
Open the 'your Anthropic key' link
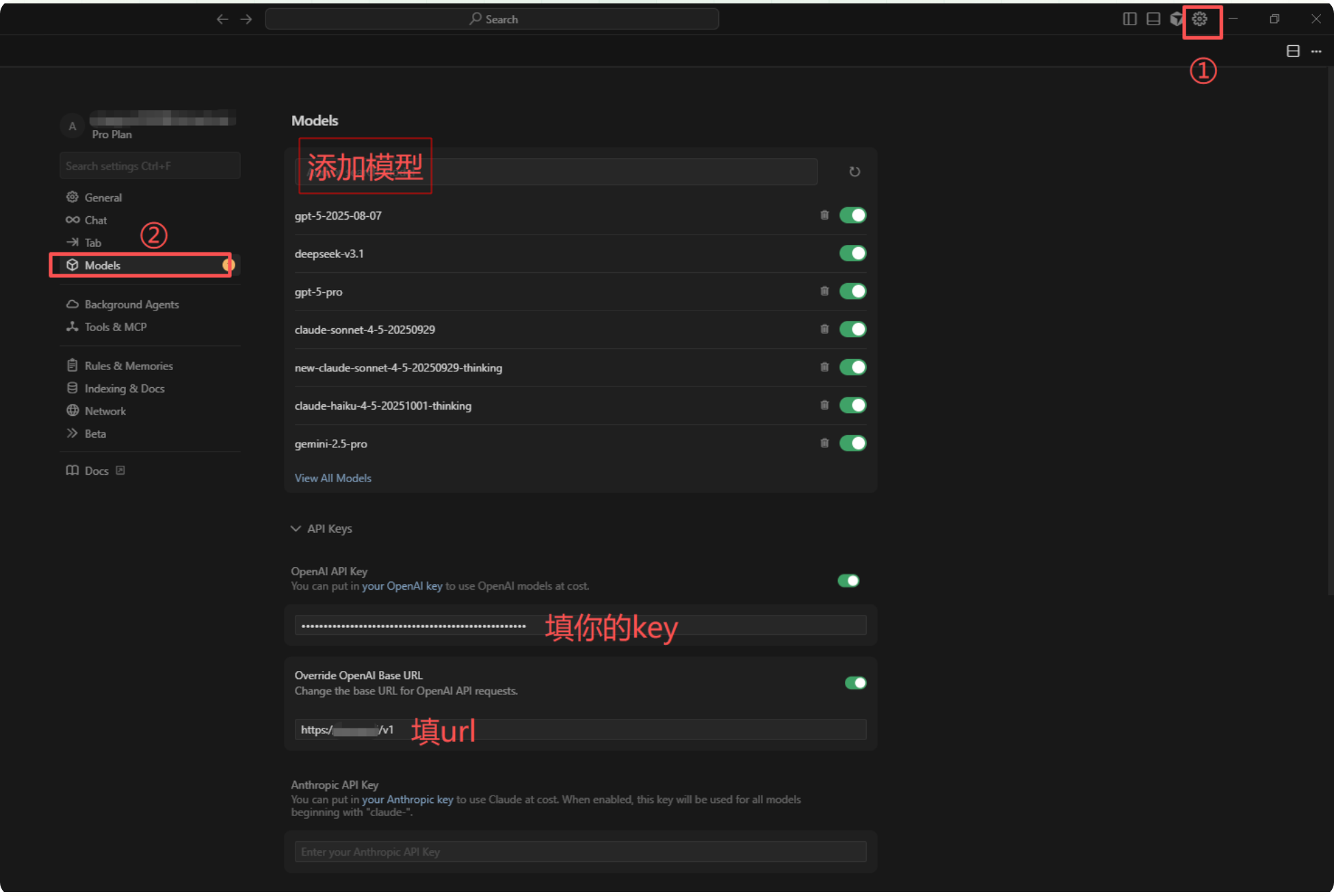click(x=407, y=800)
